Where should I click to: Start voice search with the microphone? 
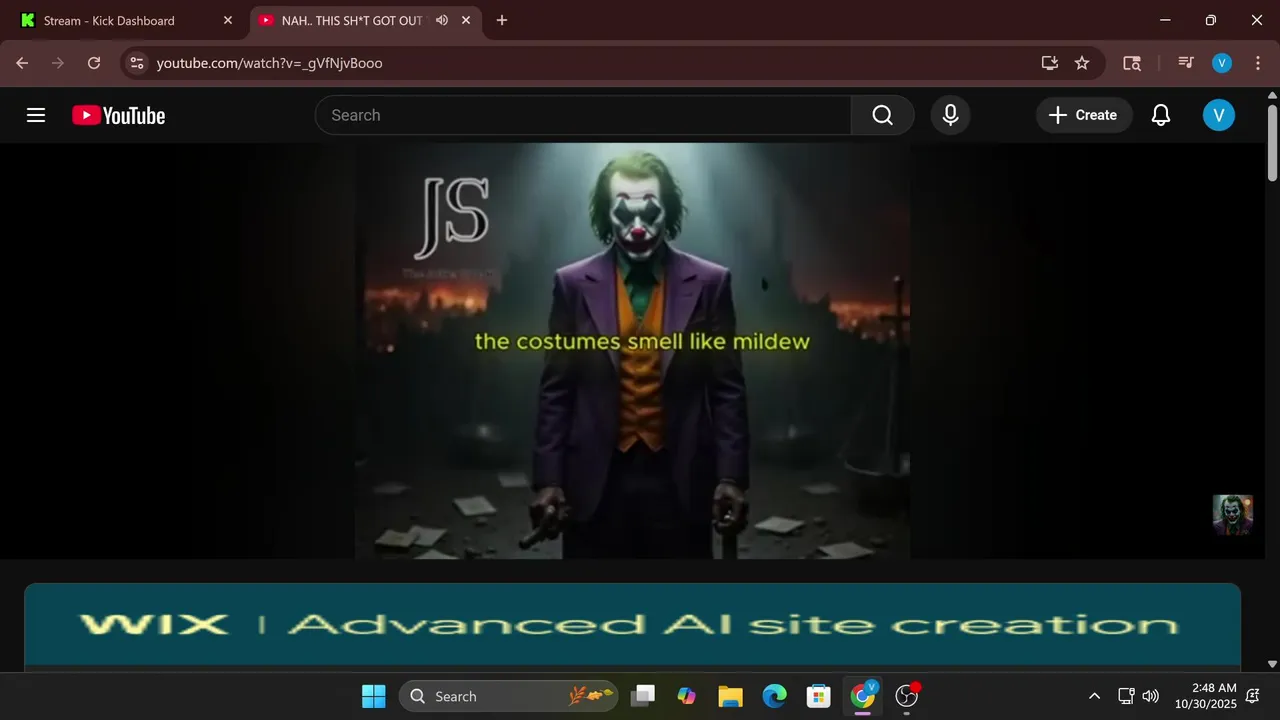(x=950, y=115)
